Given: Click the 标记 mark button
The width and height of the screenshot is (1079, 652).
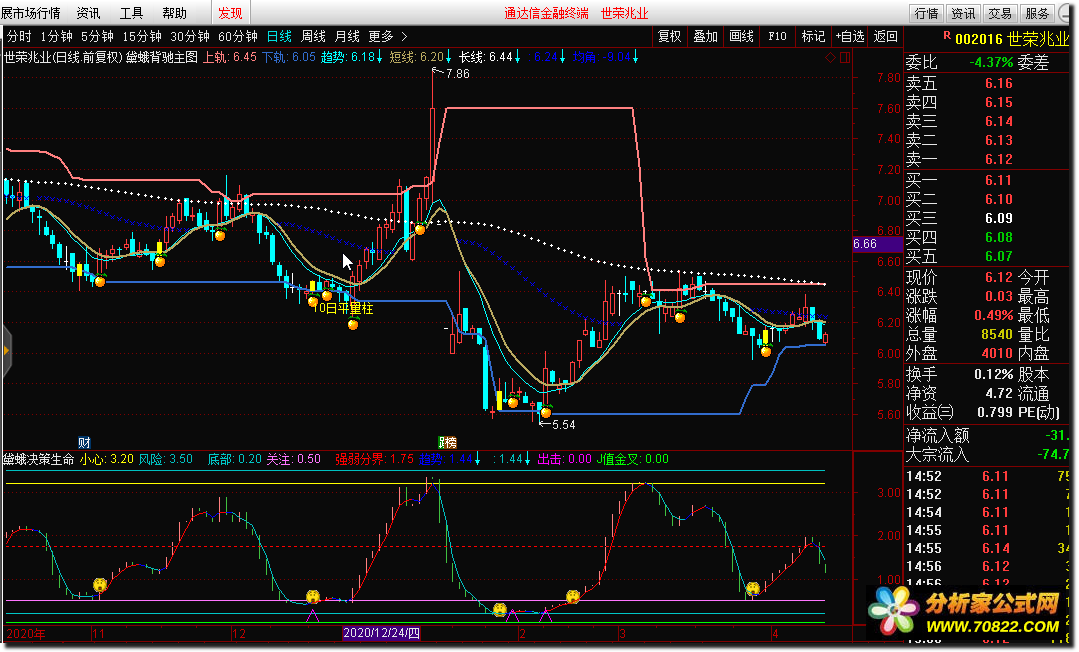Looking at the screenshot, I should [813, 36].
